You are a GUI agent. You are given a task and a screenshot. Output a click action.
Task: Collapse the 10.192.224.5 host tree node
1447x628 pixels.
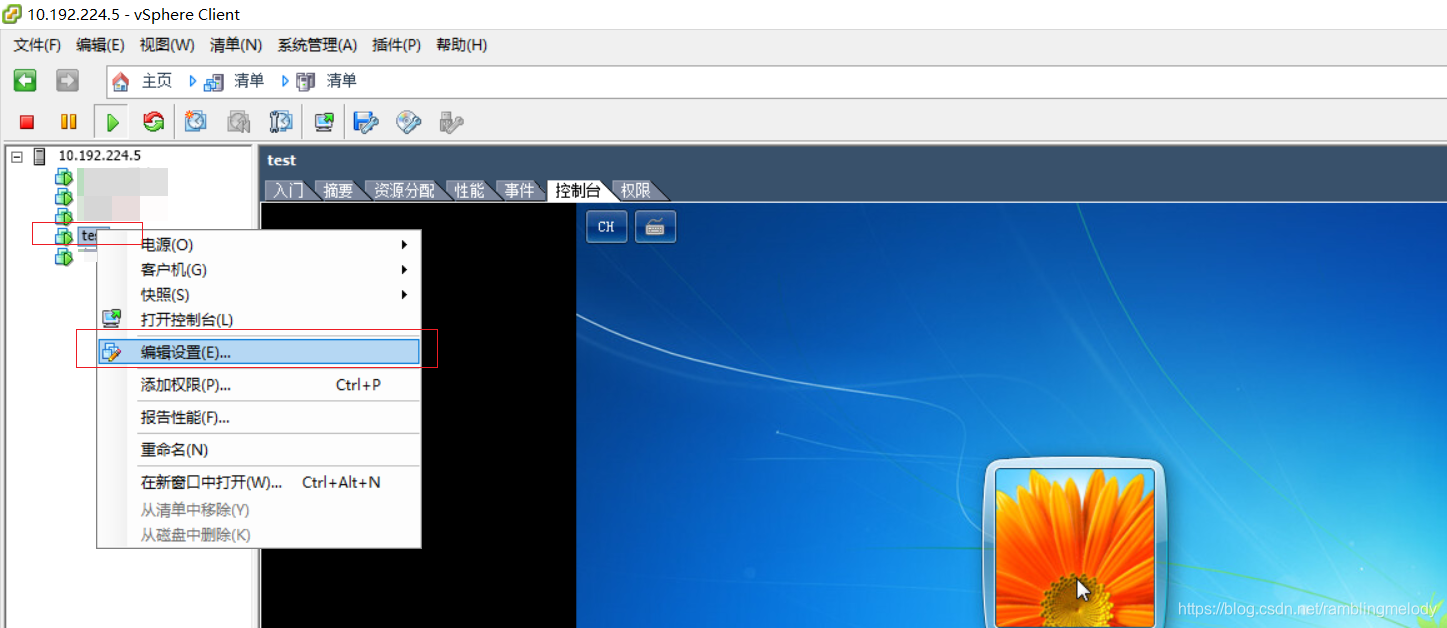click(x=17, y=156)
